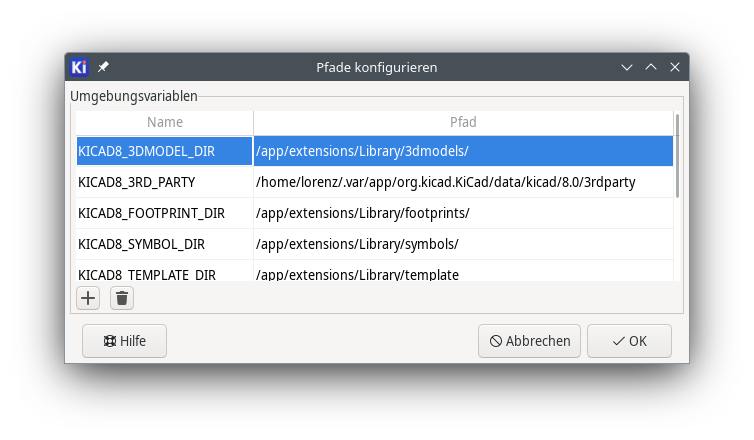Confirm paths with the OK button
754x440 pixels.
tap(629, 341)
